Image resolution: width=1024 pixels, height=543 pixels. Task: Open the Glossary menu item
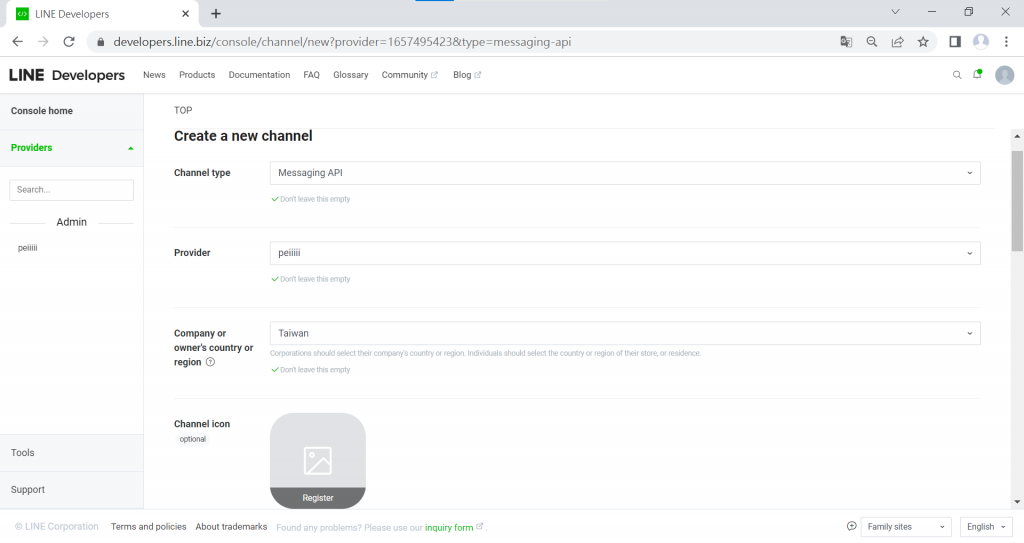(x=351, y=75)
